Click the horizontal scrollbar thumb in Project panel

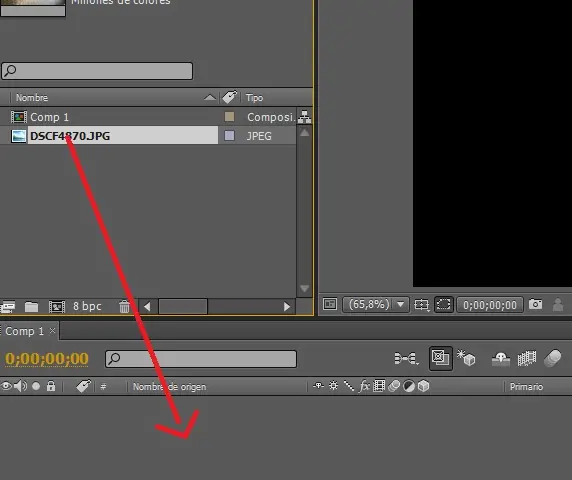pos(183,306)
